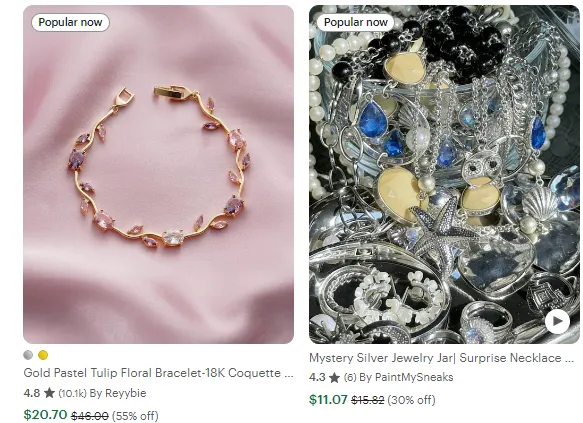Click the (10.1k) review count
The image size is (583, 423).
(x=73, y=393)
